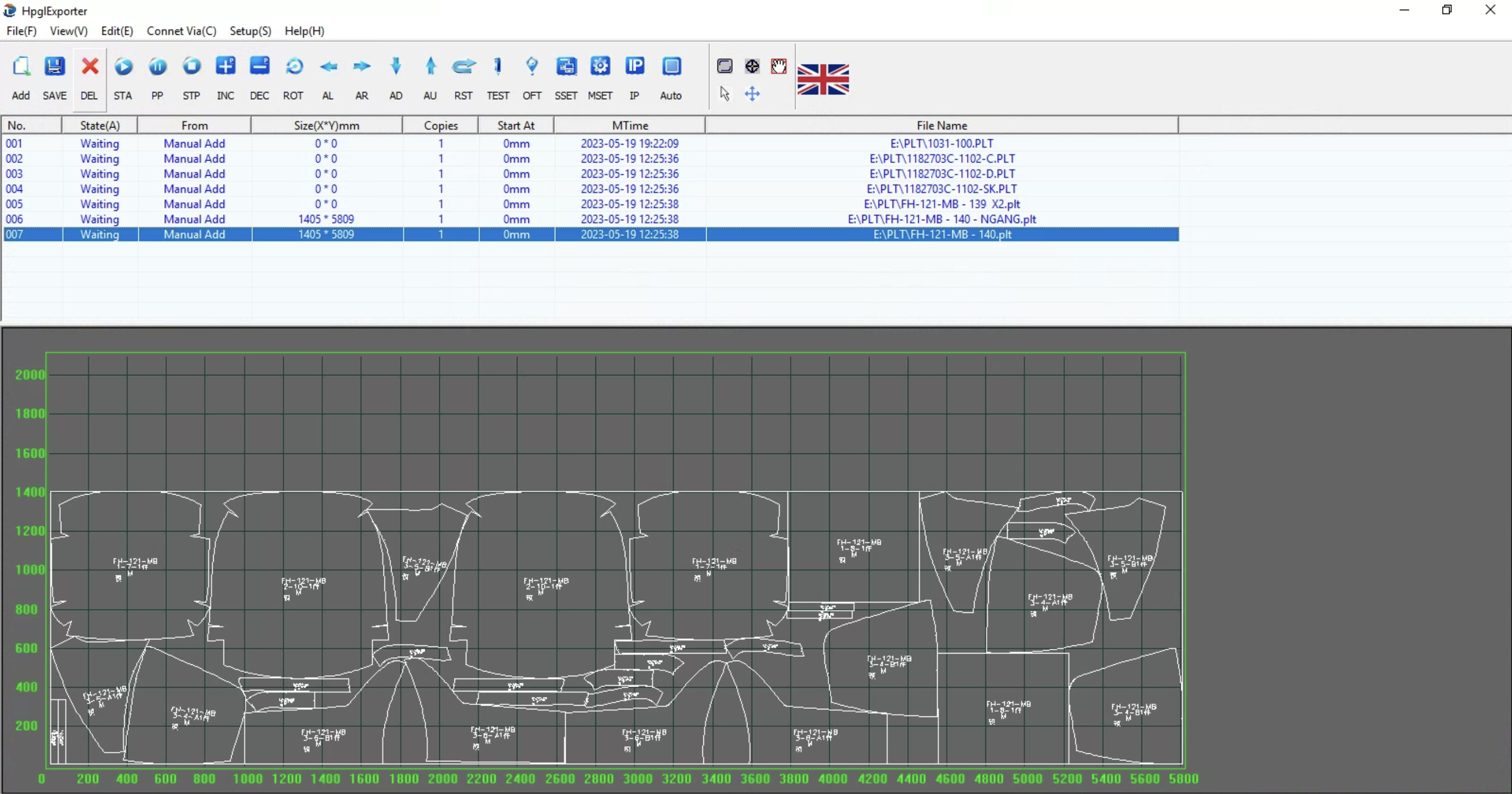The height and width of the screenshot is (794, 1512).
Task: Run the TEST toolbar icon
Action: (498, 66)
